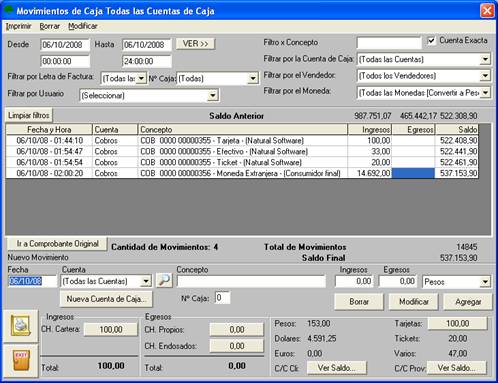
Task: Click the Borrar button below the amounts
Action: 359,302
